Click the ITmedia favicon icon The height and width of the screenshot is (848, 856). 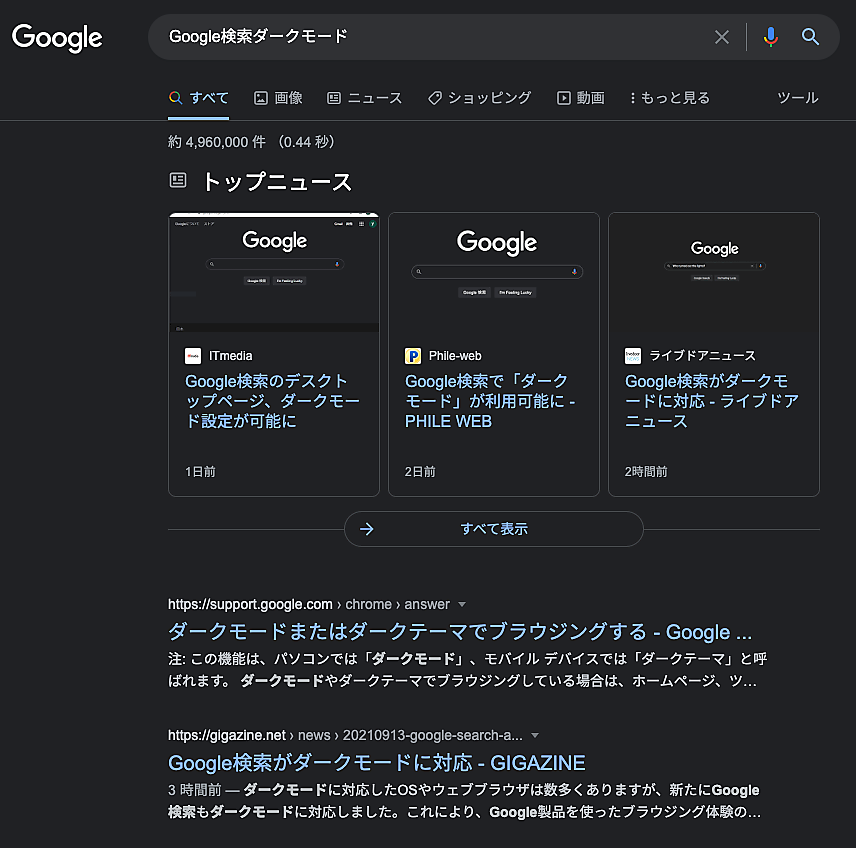pos(193,356)
